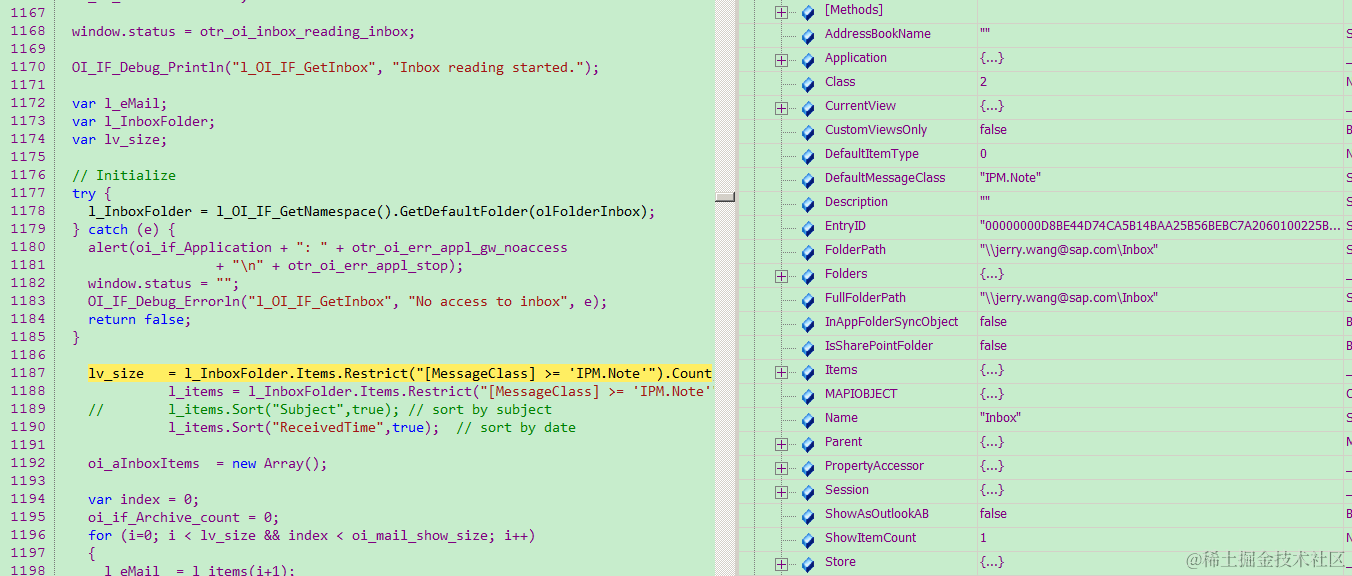Select the IsSharePointFolder value false
1352x576 pixels.
(994, 346)
